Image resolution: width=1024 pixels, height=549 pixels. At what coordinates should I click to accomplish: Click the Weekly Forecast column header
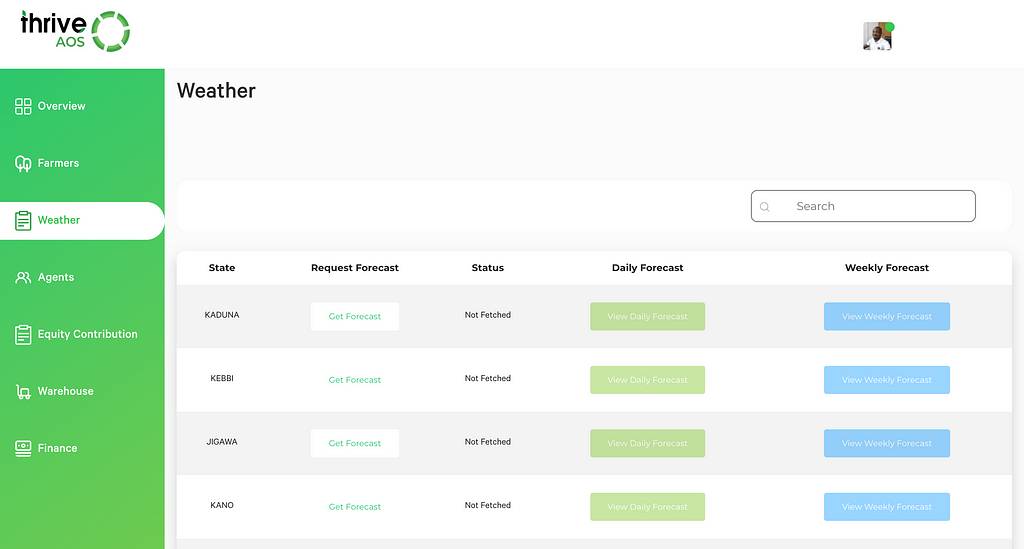pos(886,268)
